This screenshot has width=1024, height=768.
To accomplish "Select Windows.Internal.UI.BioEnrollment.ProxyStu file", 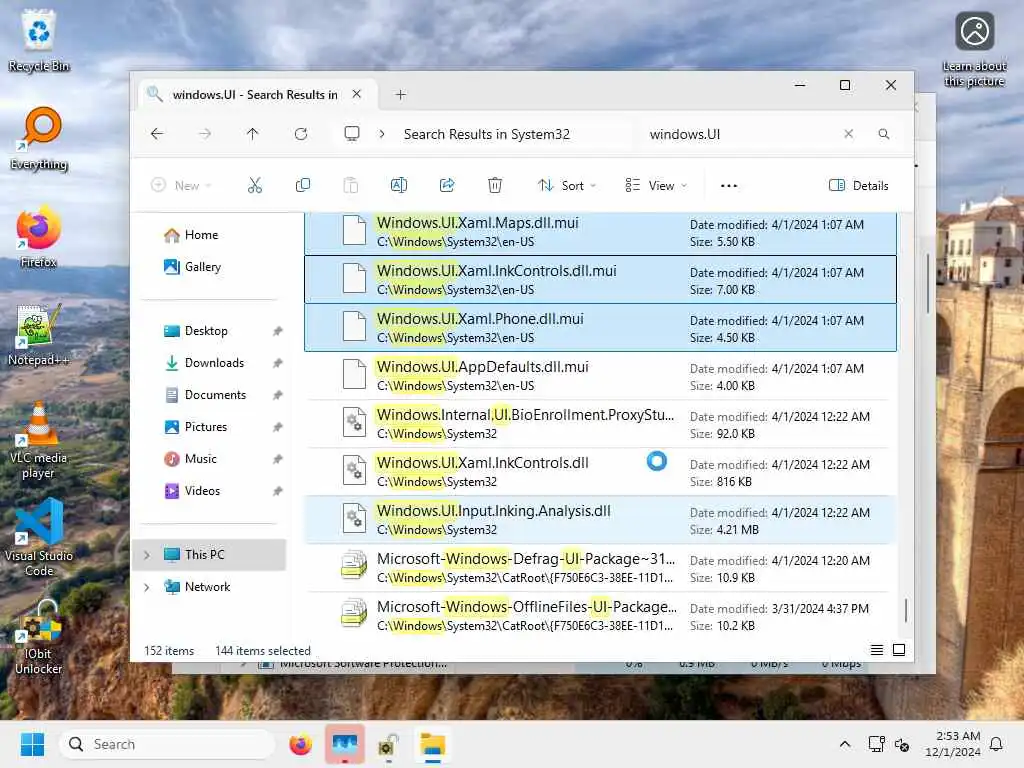I will [600, 424].
